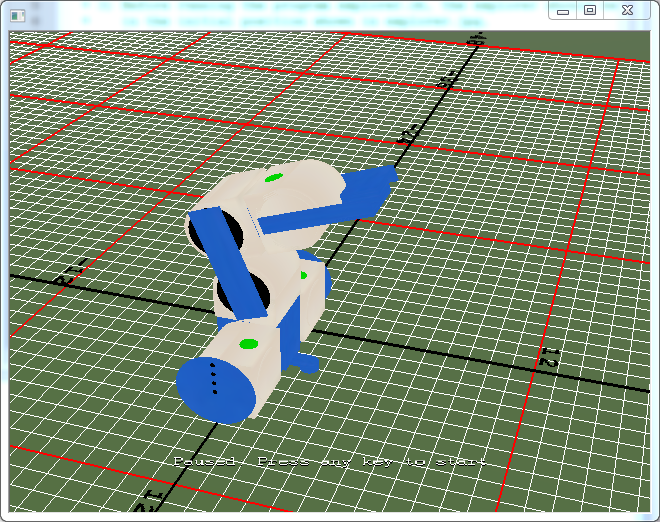Click the green marker on the upper robot joint

coord(274,178)
